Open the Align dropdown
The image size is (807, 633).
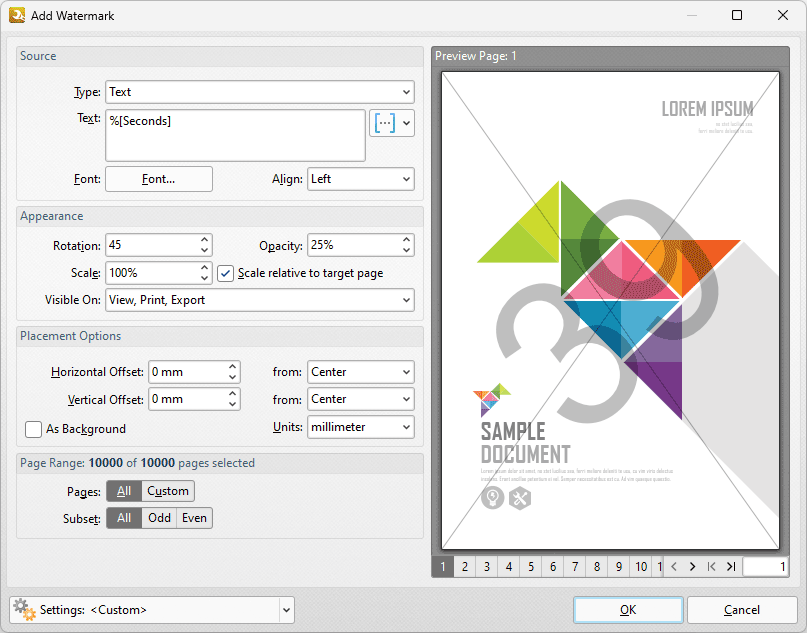(360, 179)
